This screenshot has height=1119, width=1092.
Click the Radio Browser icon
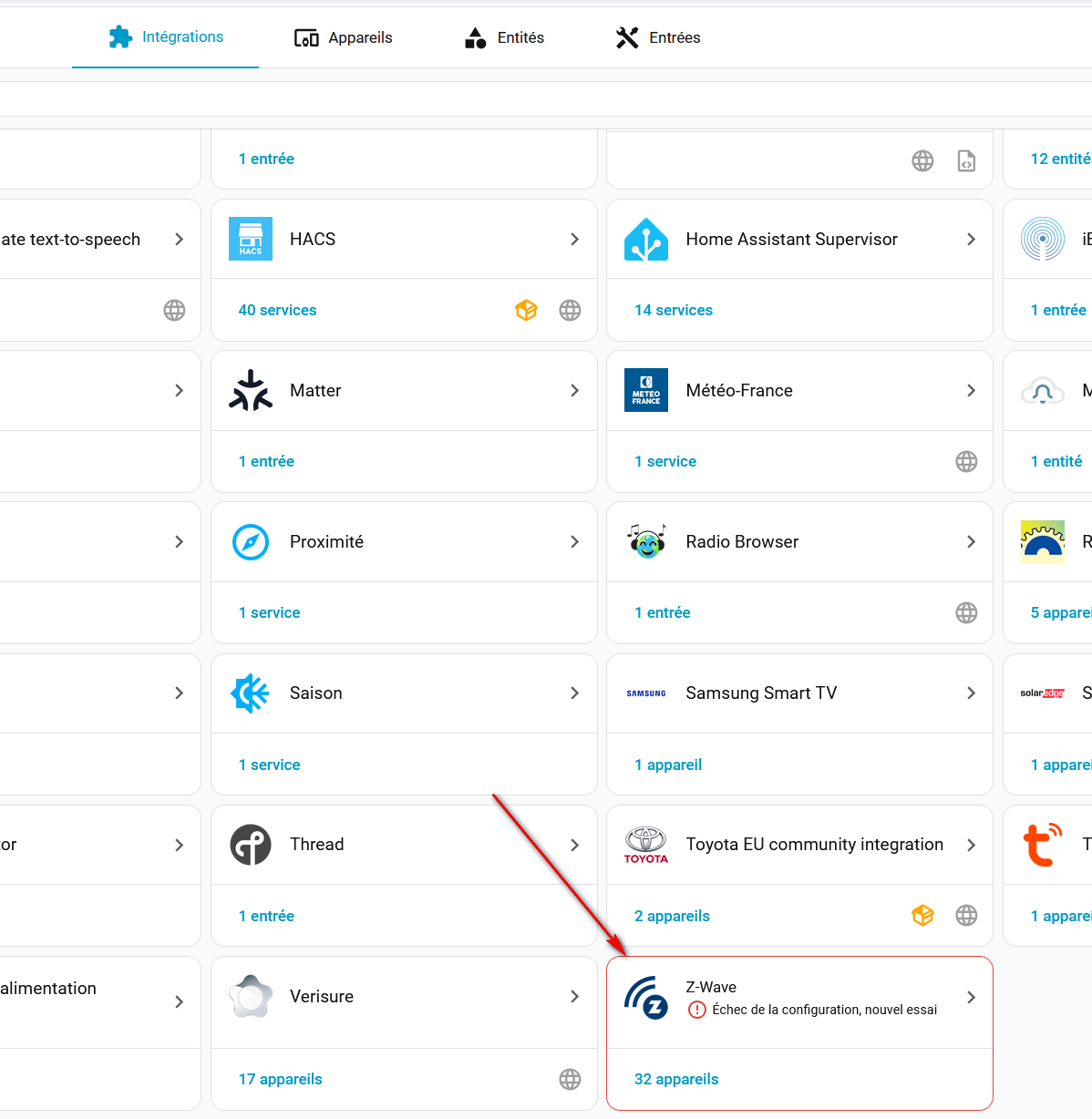point(646,542)
